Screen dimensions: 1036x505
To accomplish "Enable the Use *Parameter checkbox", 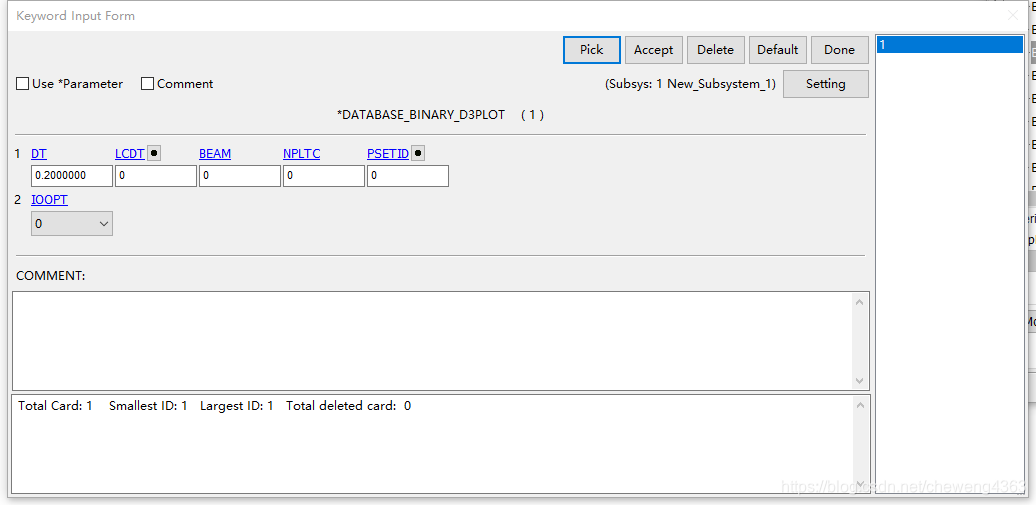I will coord(22,84).
